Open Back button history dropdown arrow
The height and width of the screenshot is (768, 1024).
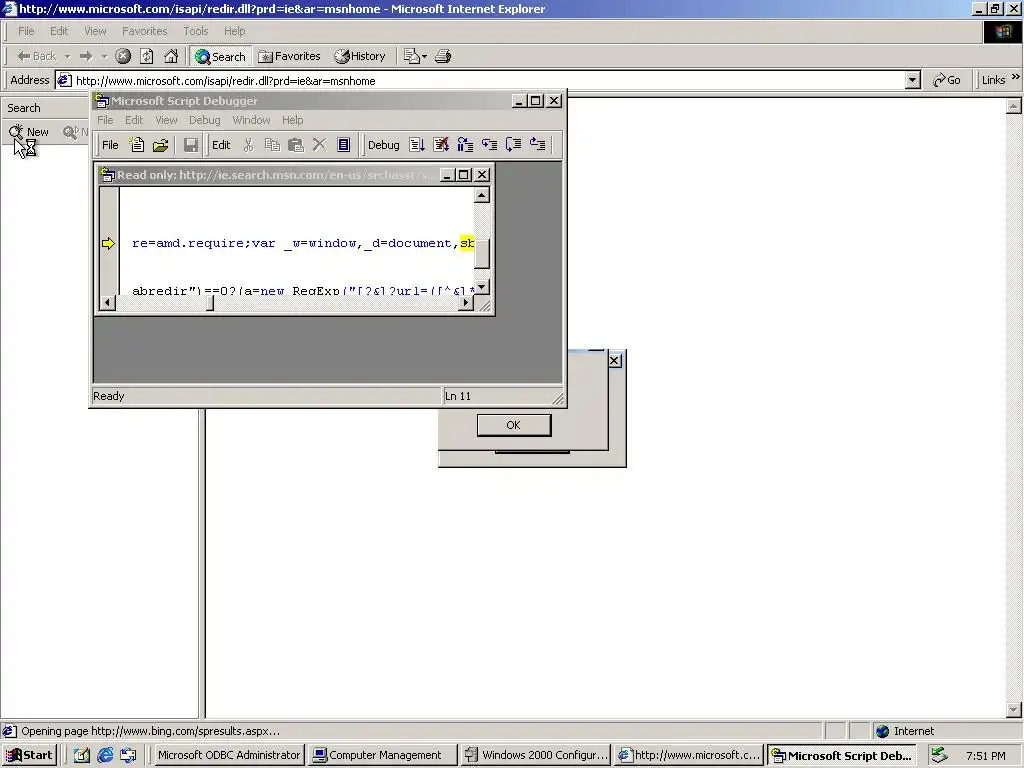67,57
